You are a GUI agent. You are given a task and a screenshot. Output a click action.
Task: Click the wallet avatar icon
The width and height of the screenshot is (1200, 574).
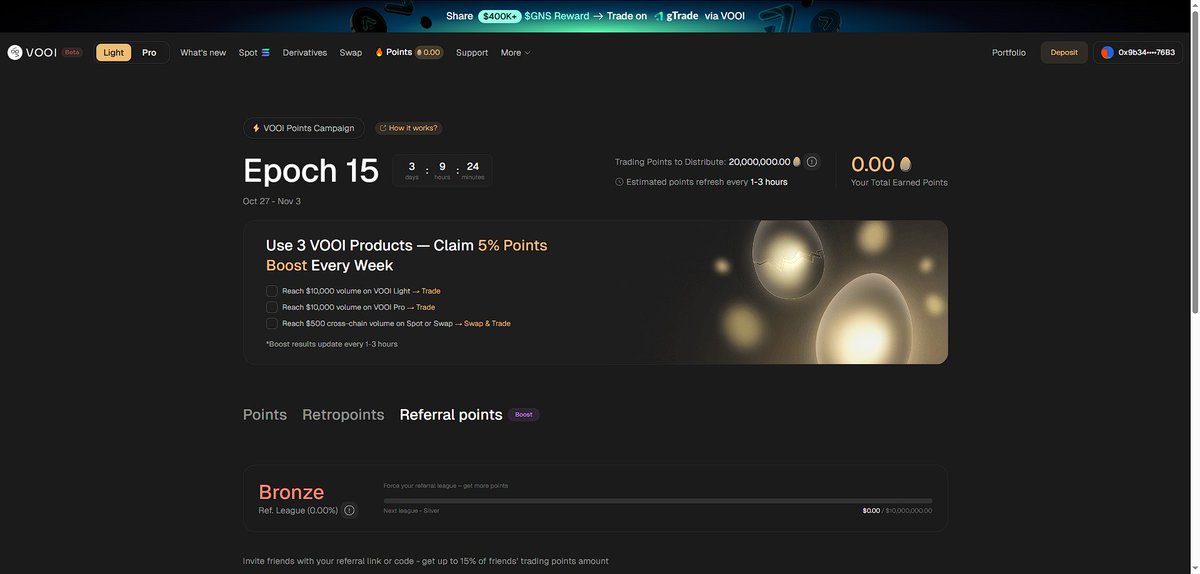click(x=1108, y=52)
